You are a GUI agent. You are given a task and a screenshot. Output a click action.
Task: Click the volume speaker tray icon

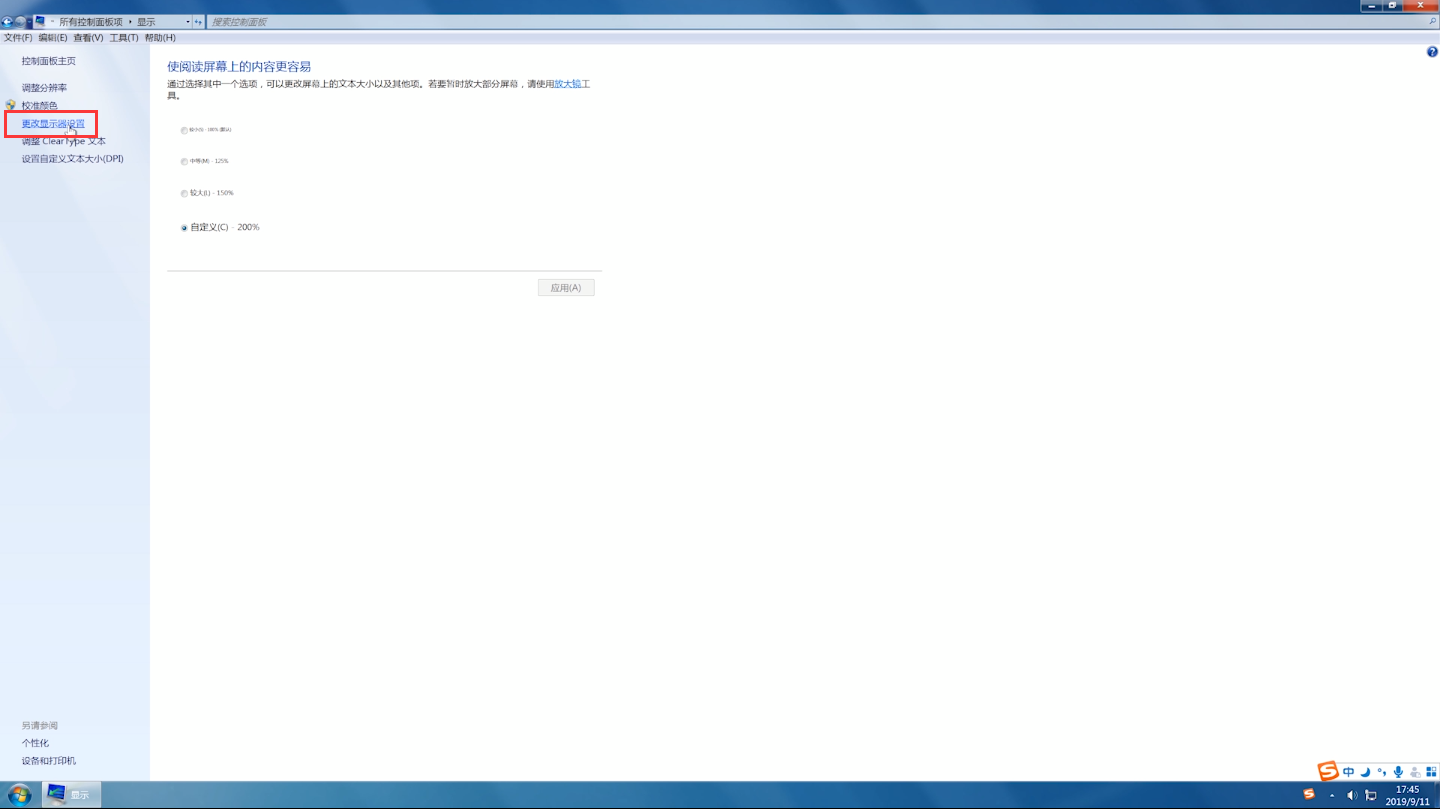pos(1352,796)
